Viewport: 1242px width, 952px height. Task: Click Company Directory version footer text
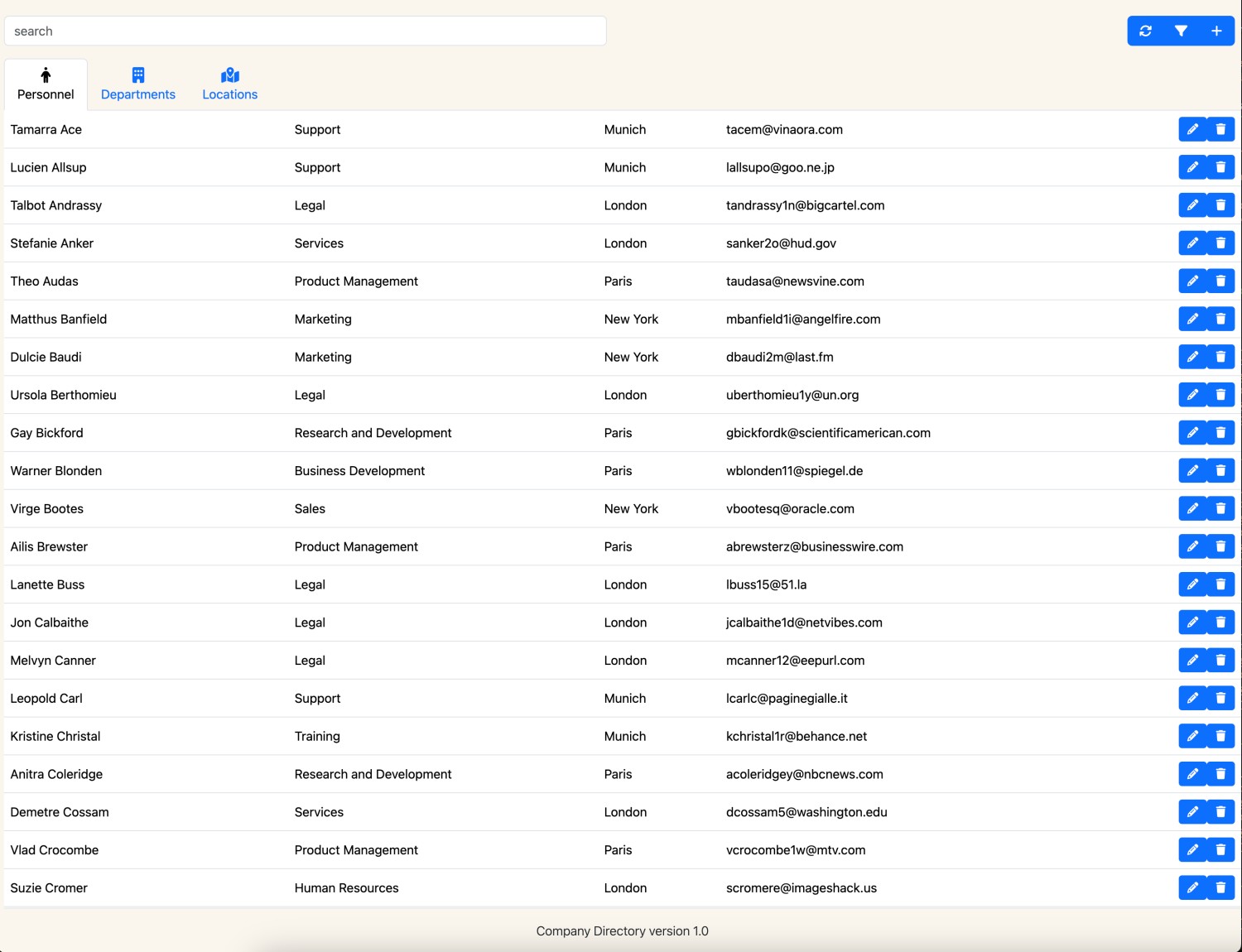click(x=622, y=931)
